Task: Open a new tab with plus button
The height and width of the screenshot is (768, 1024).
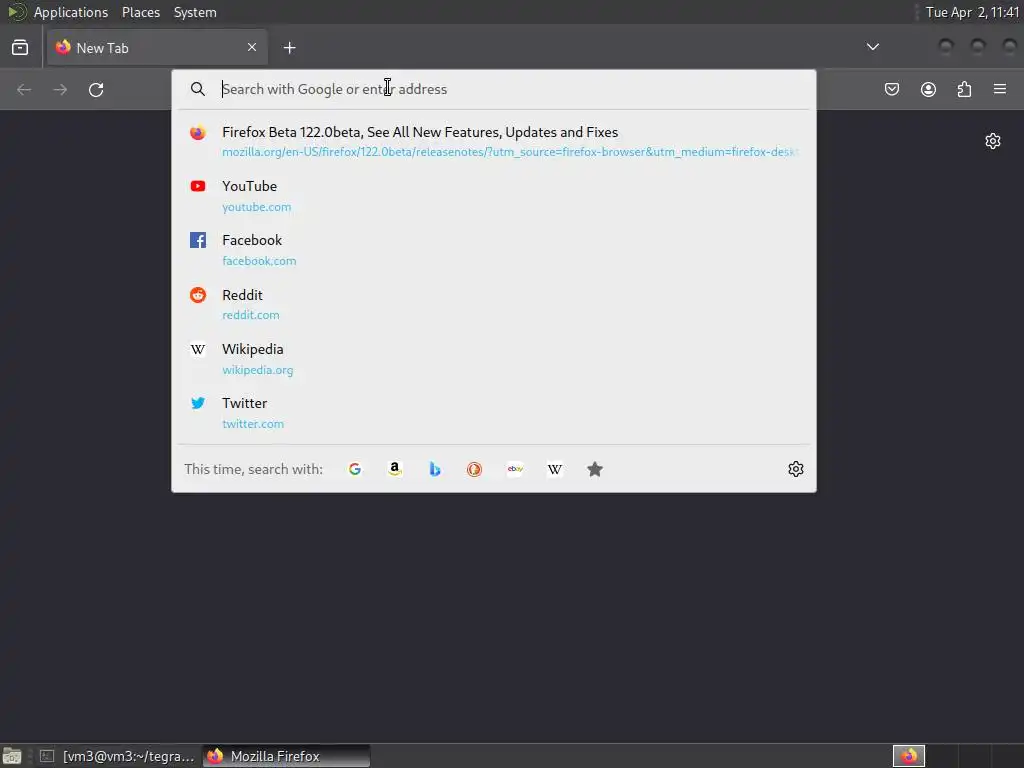Action: 289,48
